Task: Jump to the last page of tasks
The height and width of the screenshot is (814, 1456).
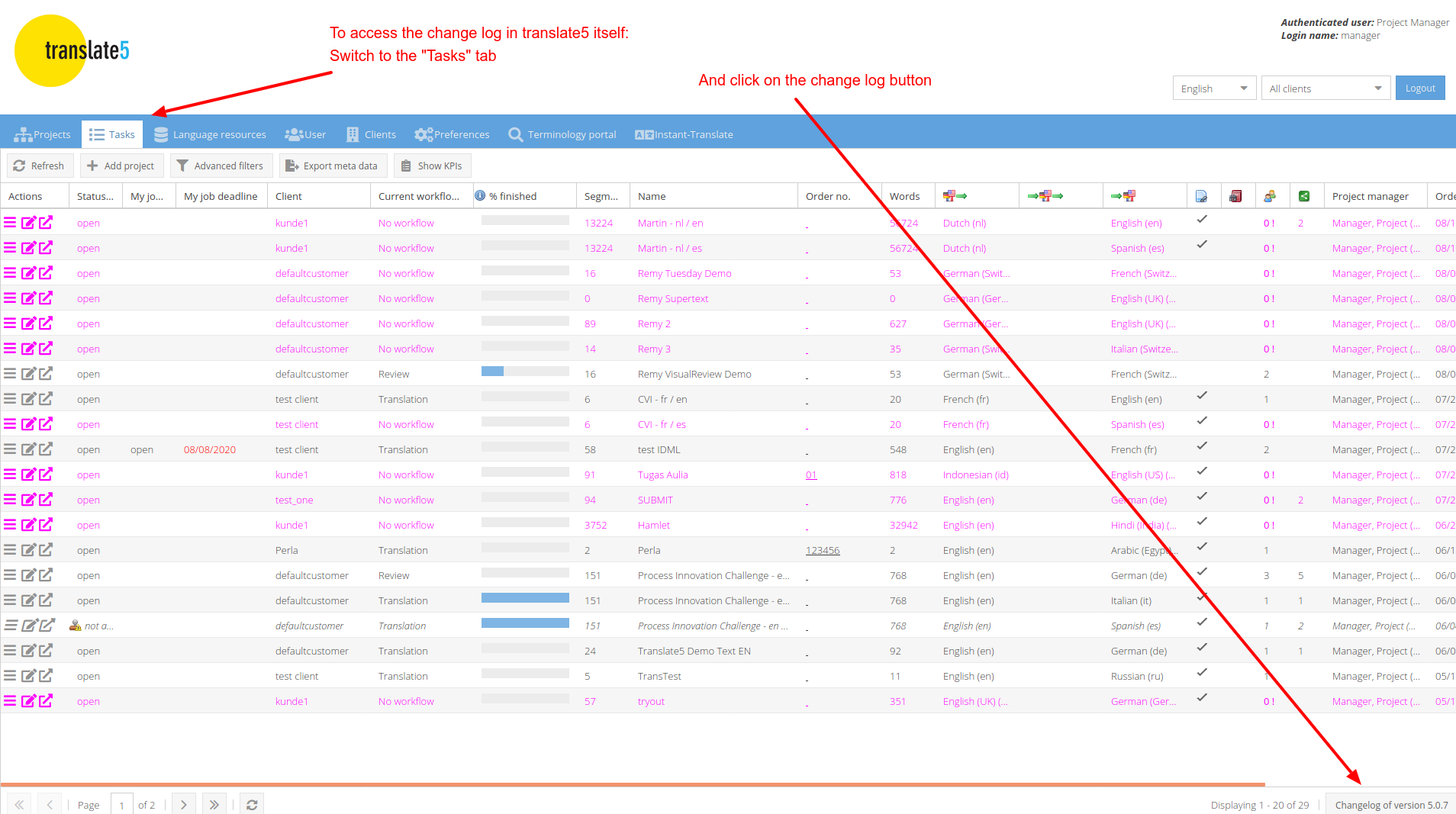Action: tap(214, 804)
